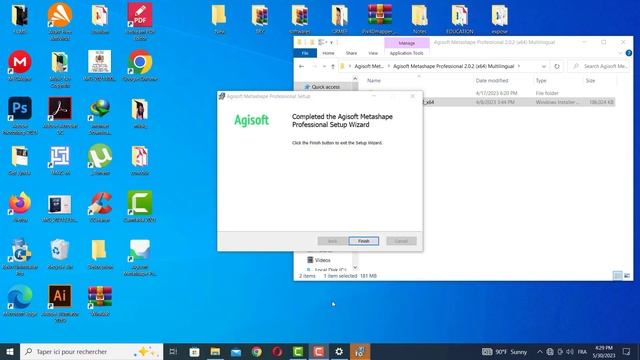Open the EDUCATION folder on desktop
640x360 pixels.
(x=460, y=19)
